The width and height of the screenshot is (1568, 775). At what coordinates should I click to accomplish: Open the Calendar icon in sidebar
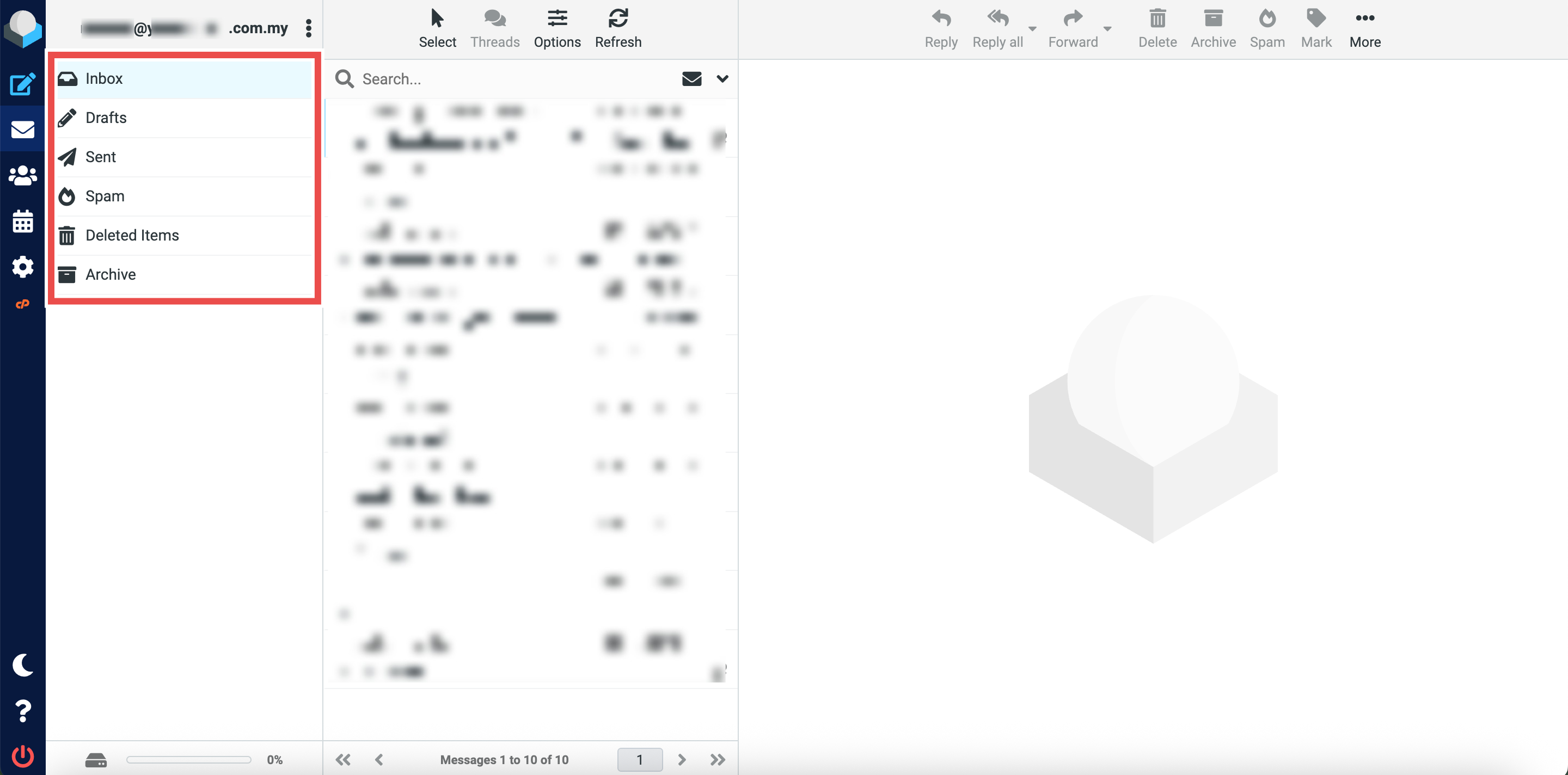[x=22, y=222]
